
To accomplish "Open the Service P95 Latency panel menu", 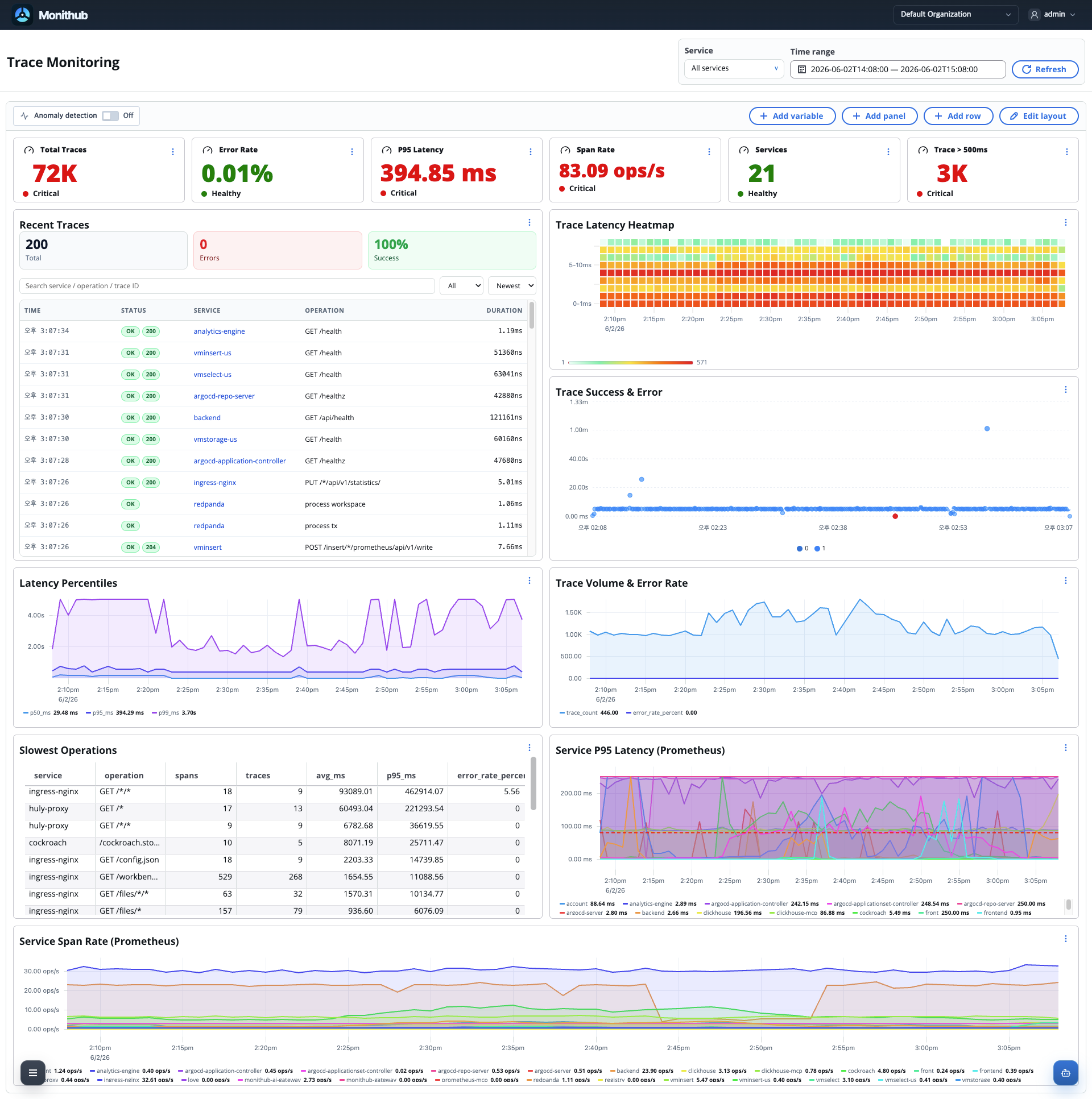I will pos(1065,748).
